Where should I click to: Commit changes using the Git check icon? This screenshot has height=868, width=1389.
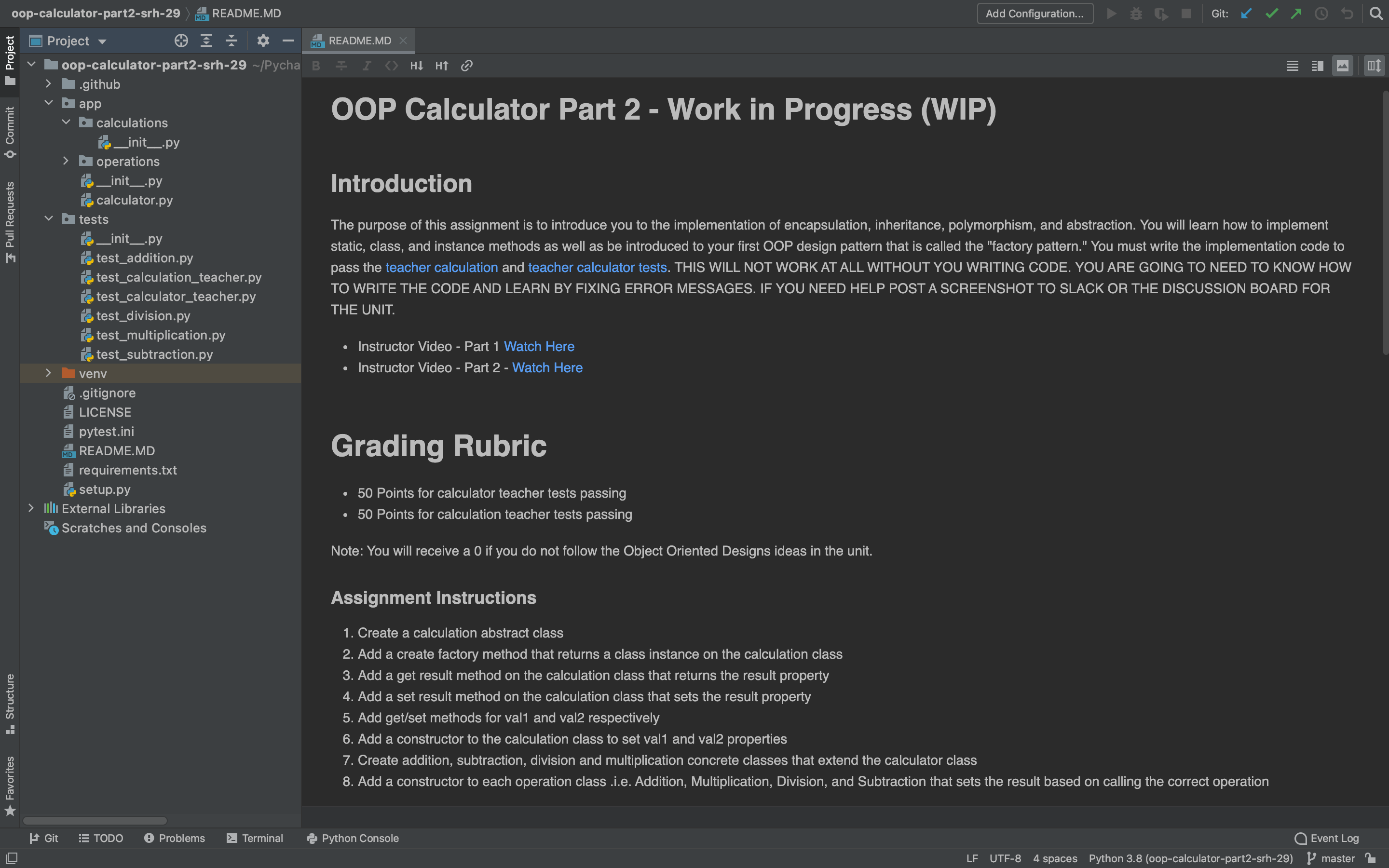coord(1271,13)
